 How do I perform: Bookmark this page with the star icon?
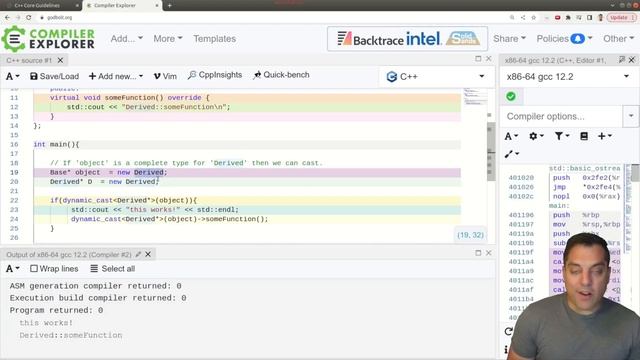click(533, 18)
